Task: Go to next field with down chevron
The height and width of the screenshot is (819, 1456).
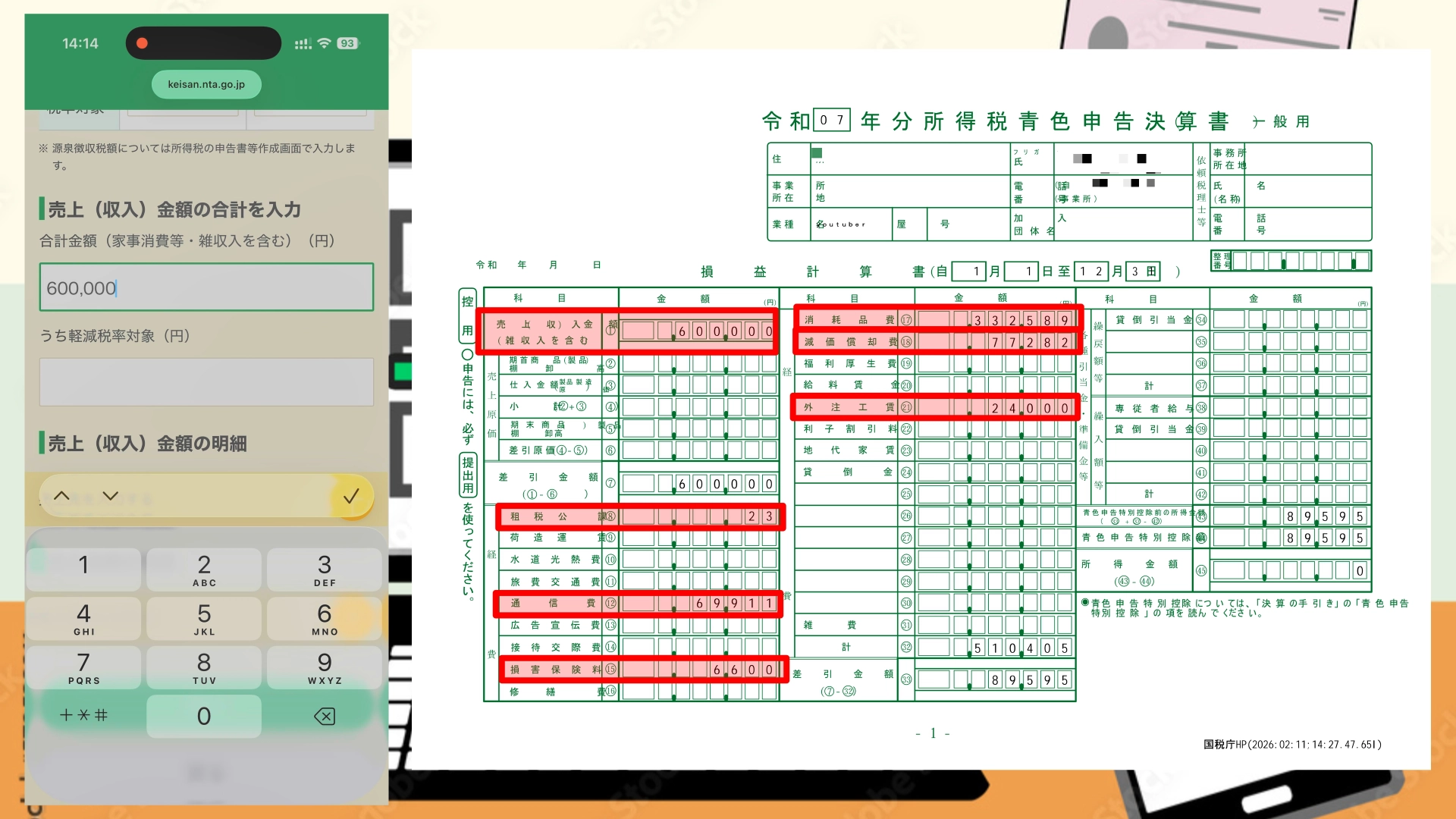Action: tap(111, 496)
